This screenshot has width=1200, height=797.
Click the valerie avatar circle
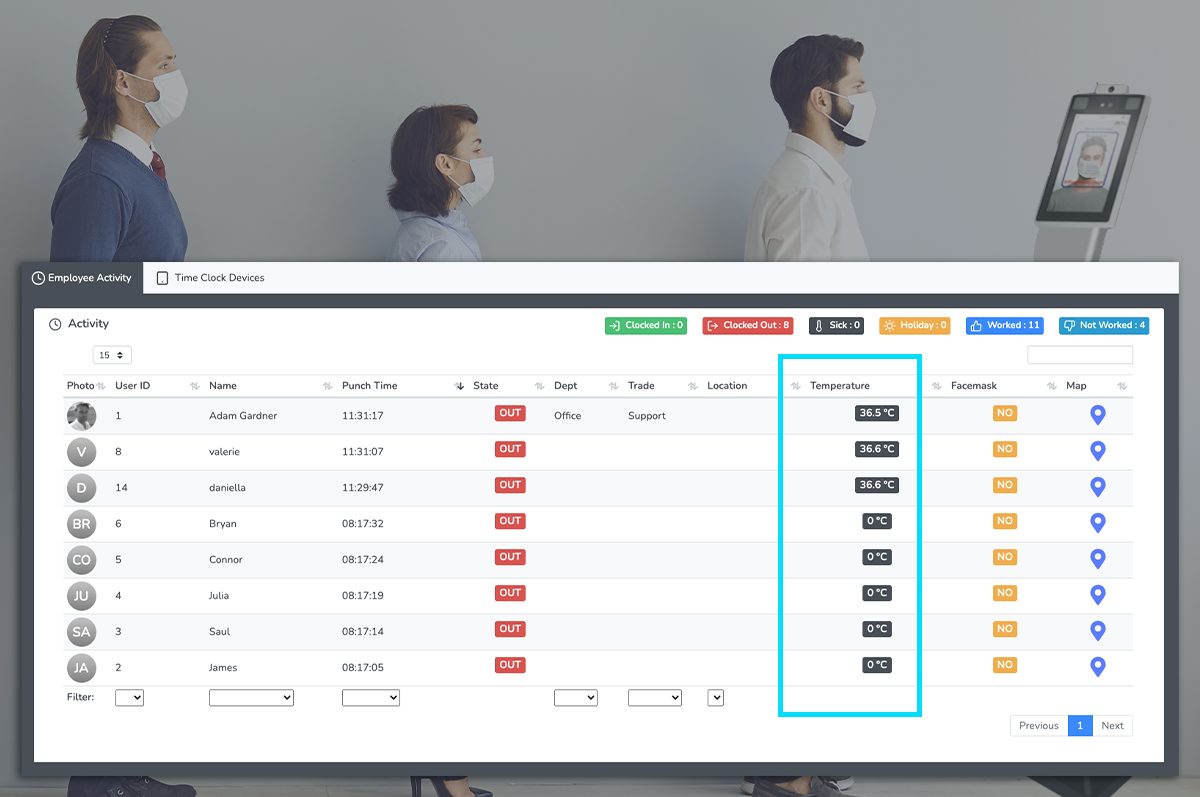[81, 452]
